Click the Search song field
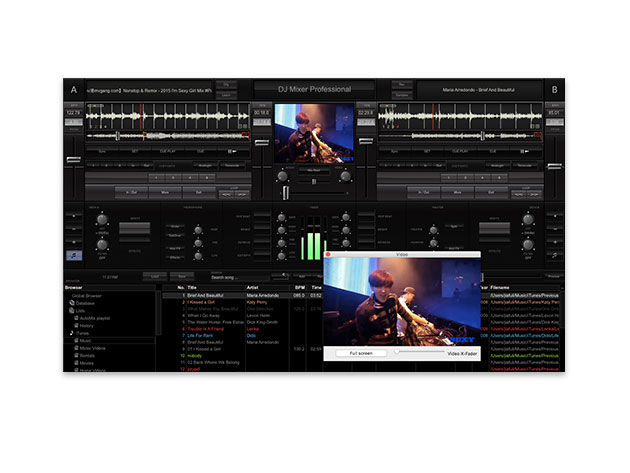This screenshot has width=630, height=473. [240, 277]
